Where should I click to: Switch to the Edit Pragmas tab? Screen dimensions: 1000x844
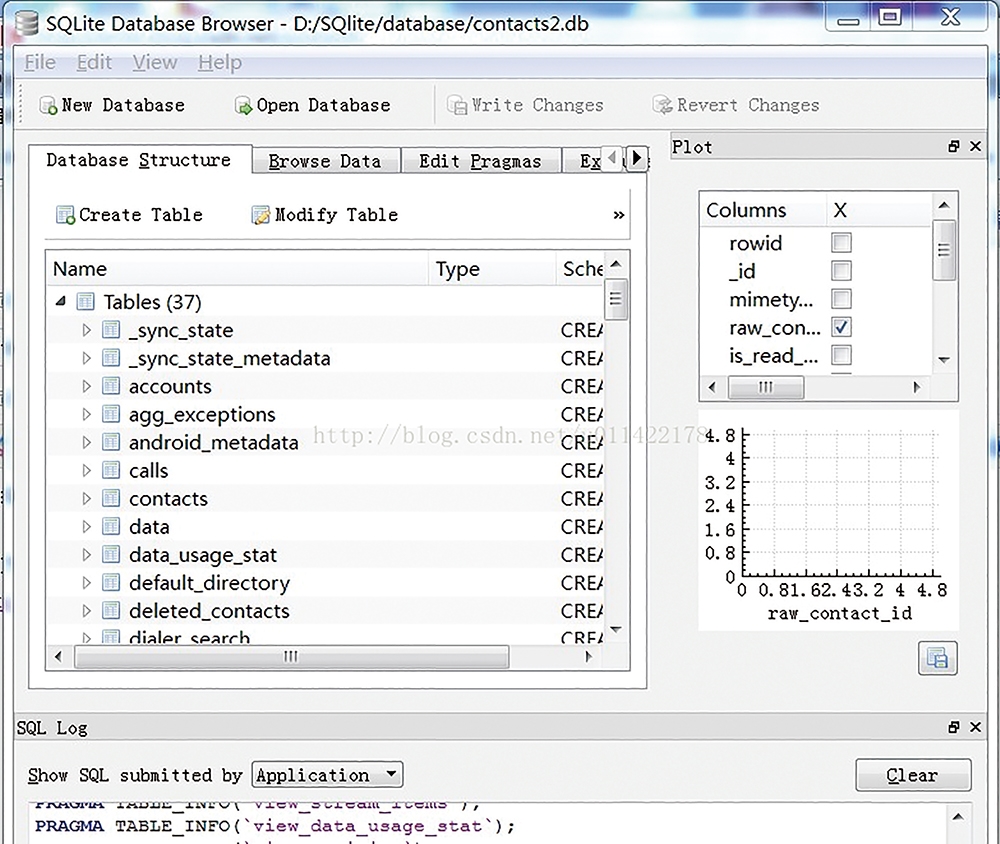pos(481,161)
